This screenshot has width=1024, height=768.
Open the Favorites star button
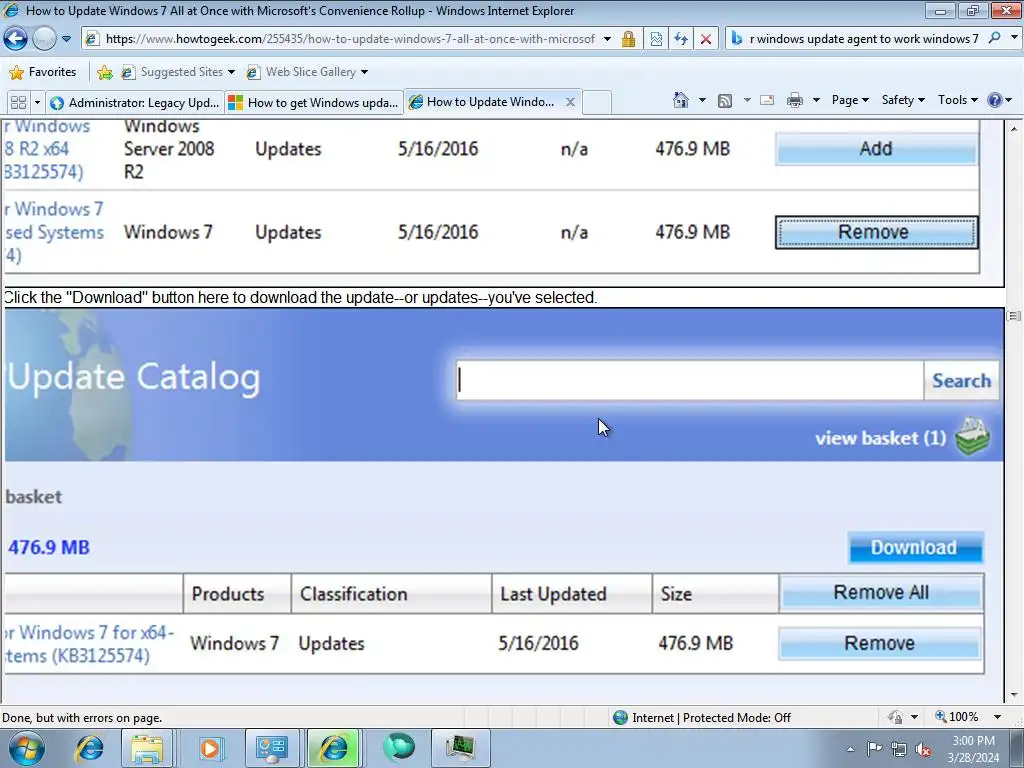tap(43, 72)
